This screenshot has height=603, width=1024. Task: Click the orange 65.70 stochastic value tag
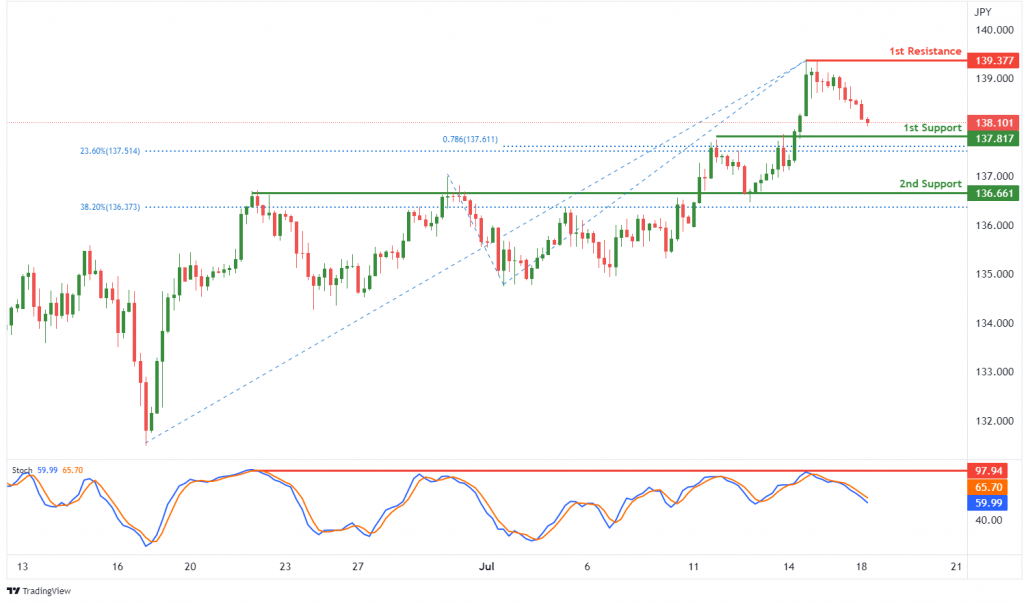[x=988, y=487]
